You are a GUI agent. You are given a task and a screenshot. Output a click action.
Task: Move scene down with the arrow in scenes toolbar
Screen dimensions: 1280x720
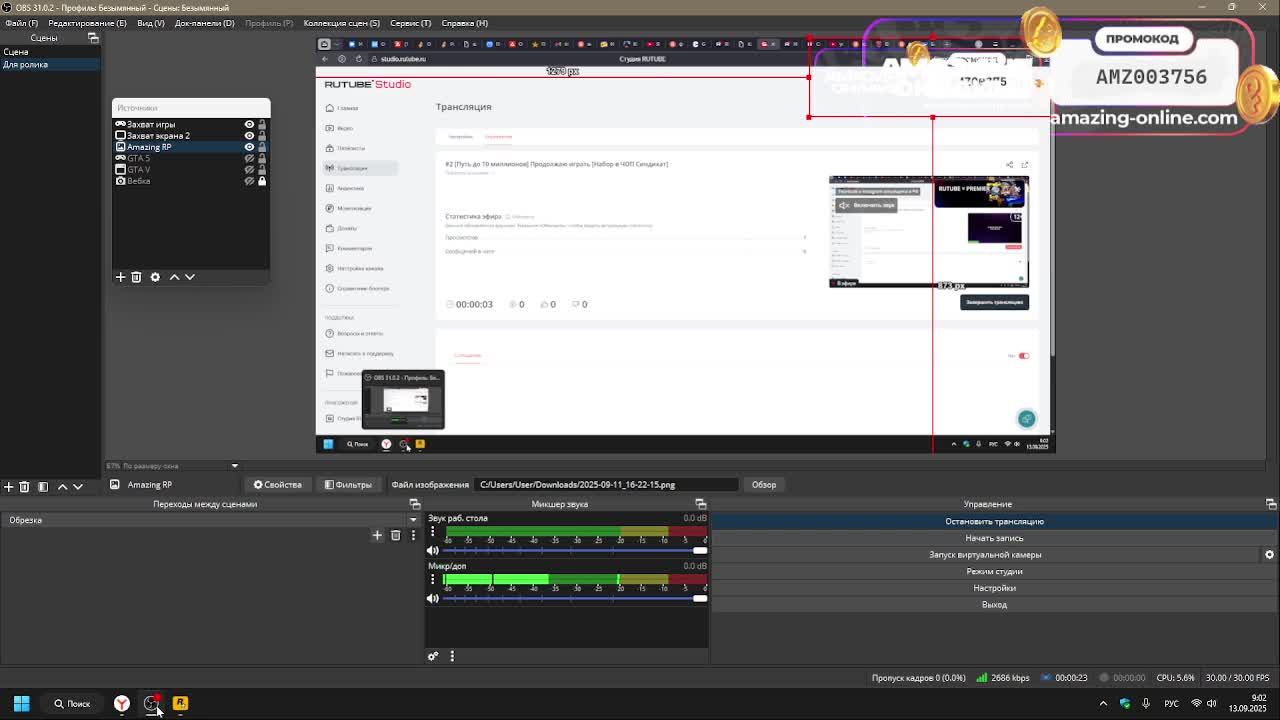pyautogui.click(x=78, y=487)
